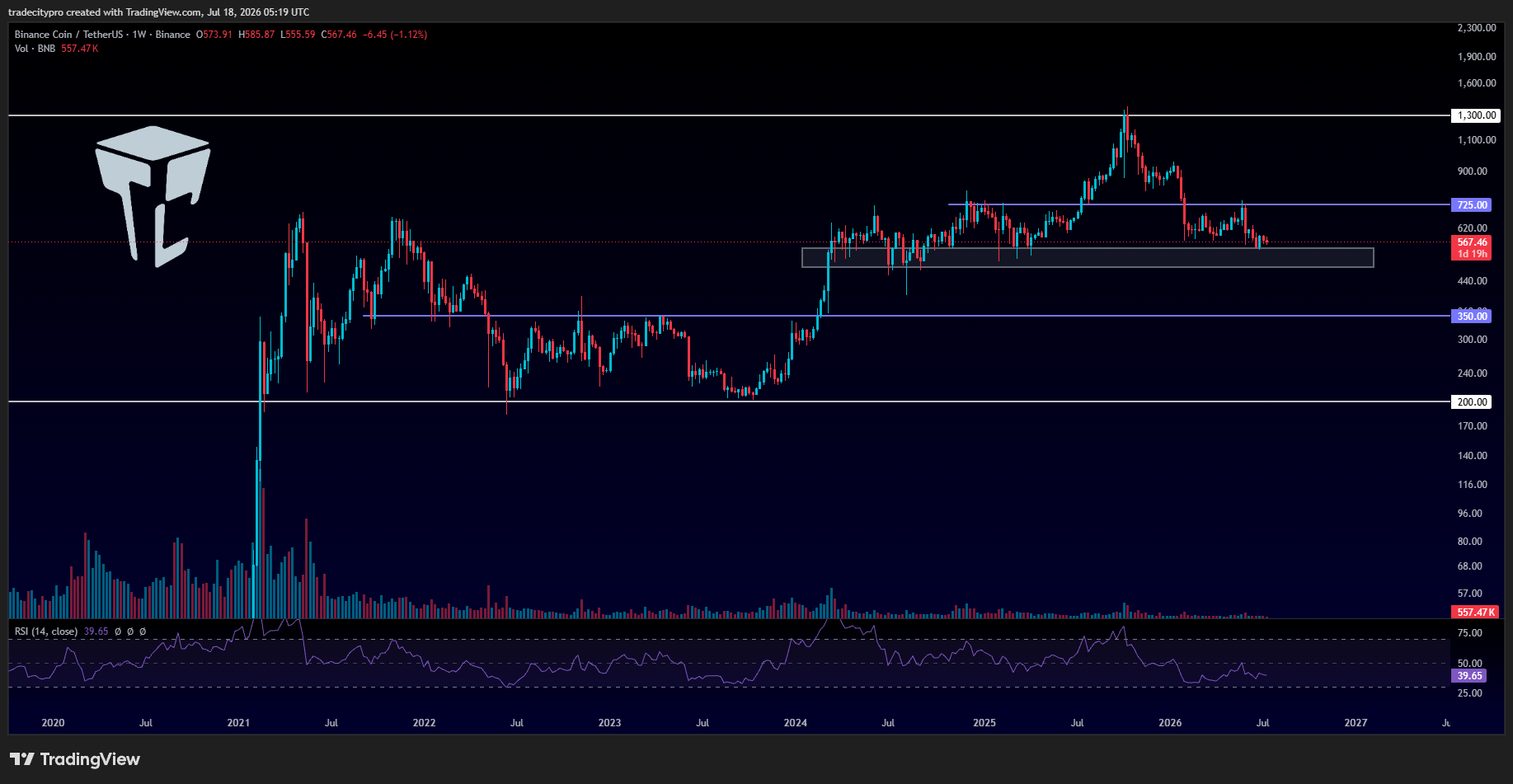Click the RSI axis label 75.00

pos(1470,633)
